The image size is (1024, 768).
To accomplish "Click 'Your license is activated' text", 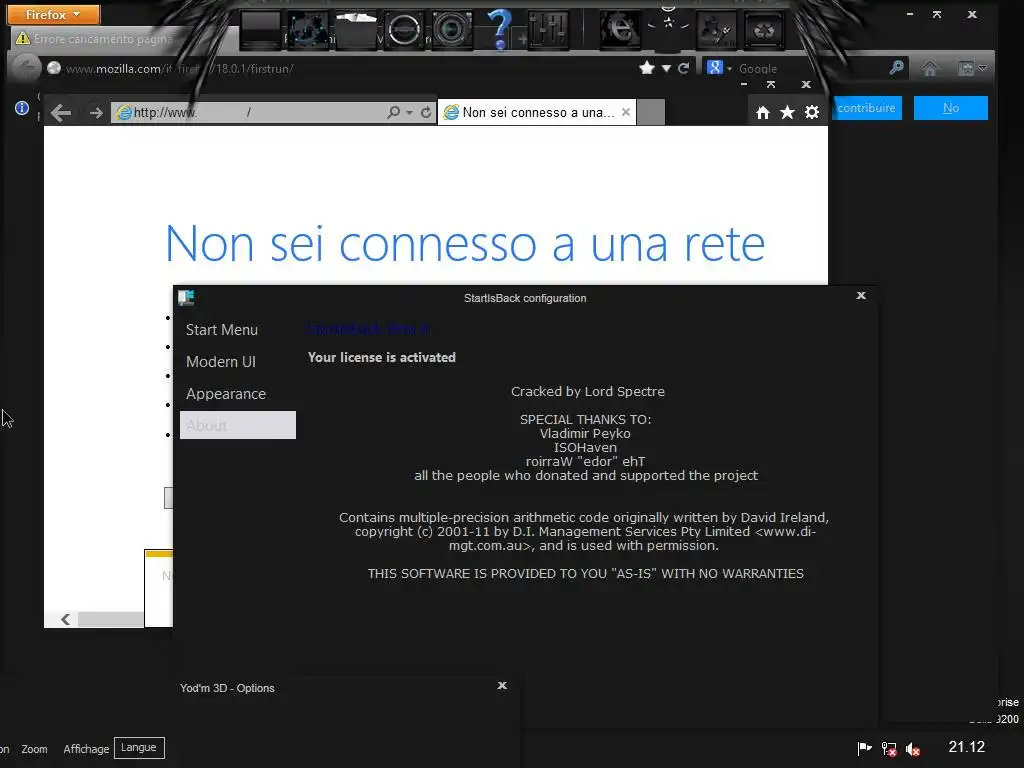I will pos(382,357).
